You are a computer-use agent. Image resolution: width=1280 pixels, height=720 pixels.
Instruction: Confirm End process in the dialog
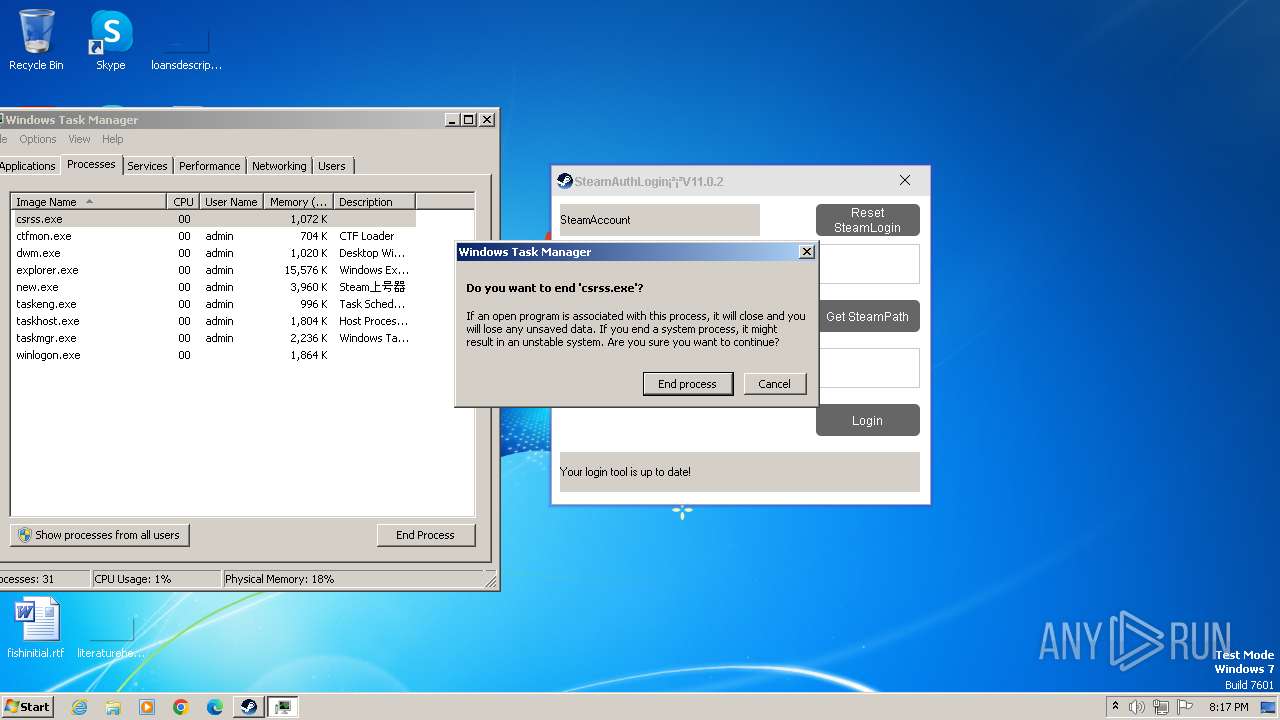pyautogui.click(x=687, y=384)
